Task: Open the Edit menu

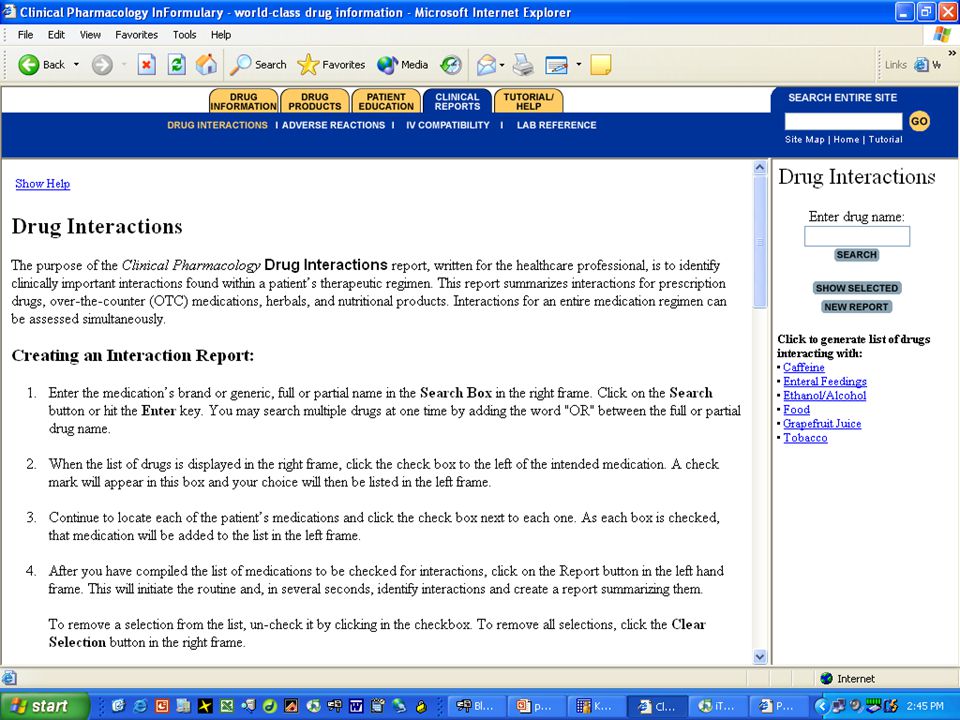Action: click(56, 35)
